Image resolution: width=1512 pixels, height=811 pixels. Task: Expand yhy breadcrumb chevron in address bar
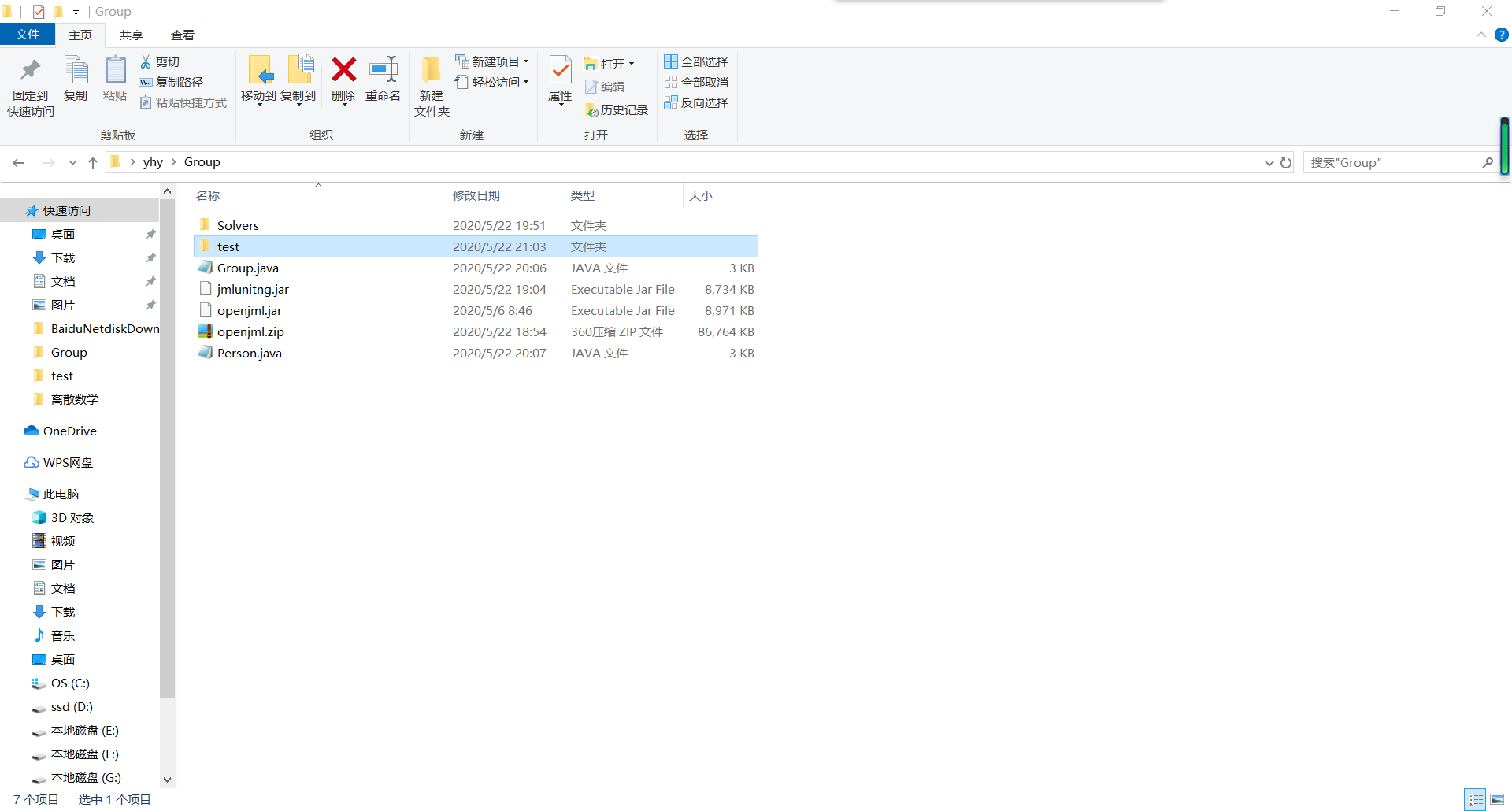click(173, 162)
